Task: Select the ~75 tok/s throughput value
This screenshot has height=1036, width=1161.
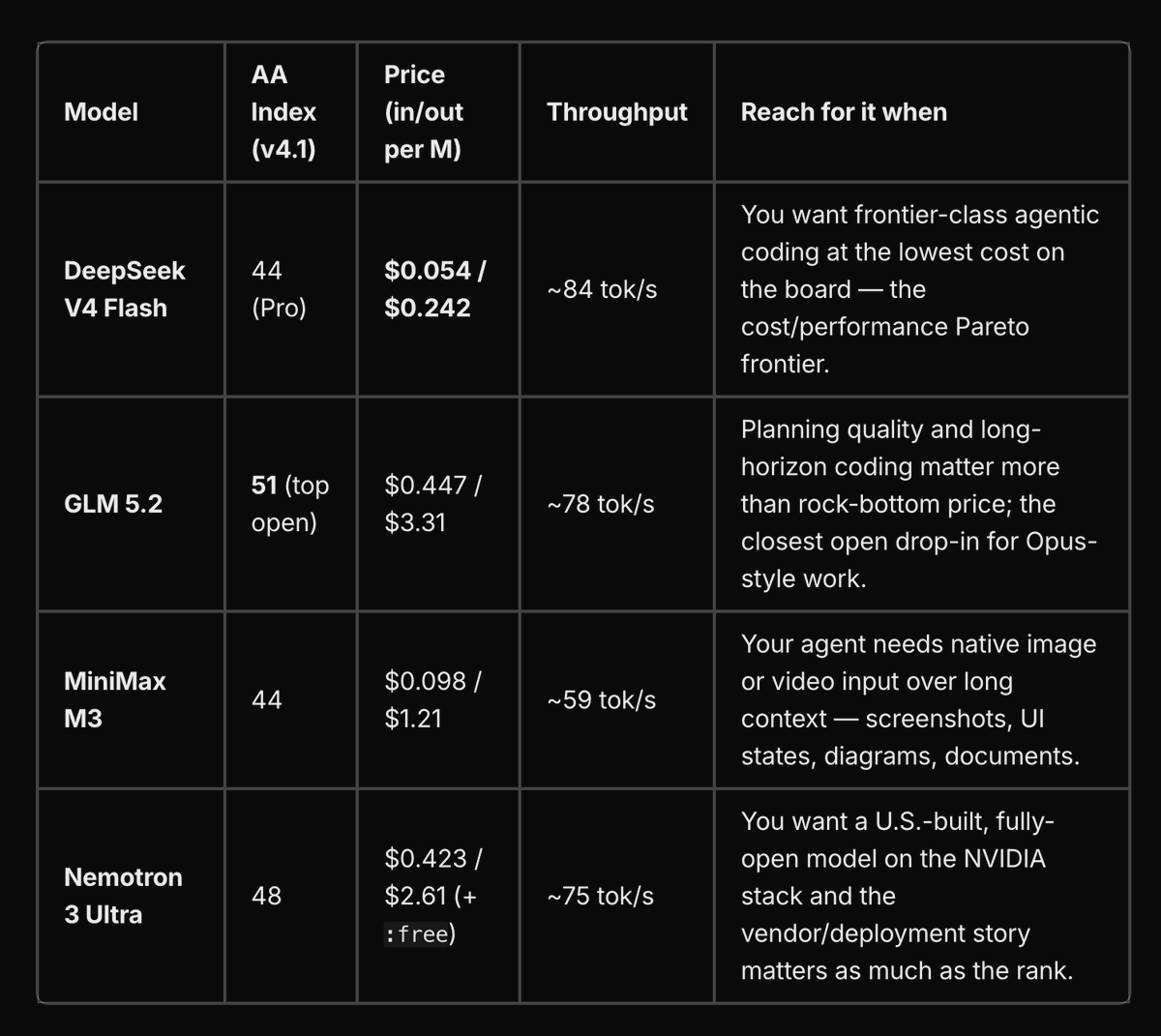Action: 600,896
